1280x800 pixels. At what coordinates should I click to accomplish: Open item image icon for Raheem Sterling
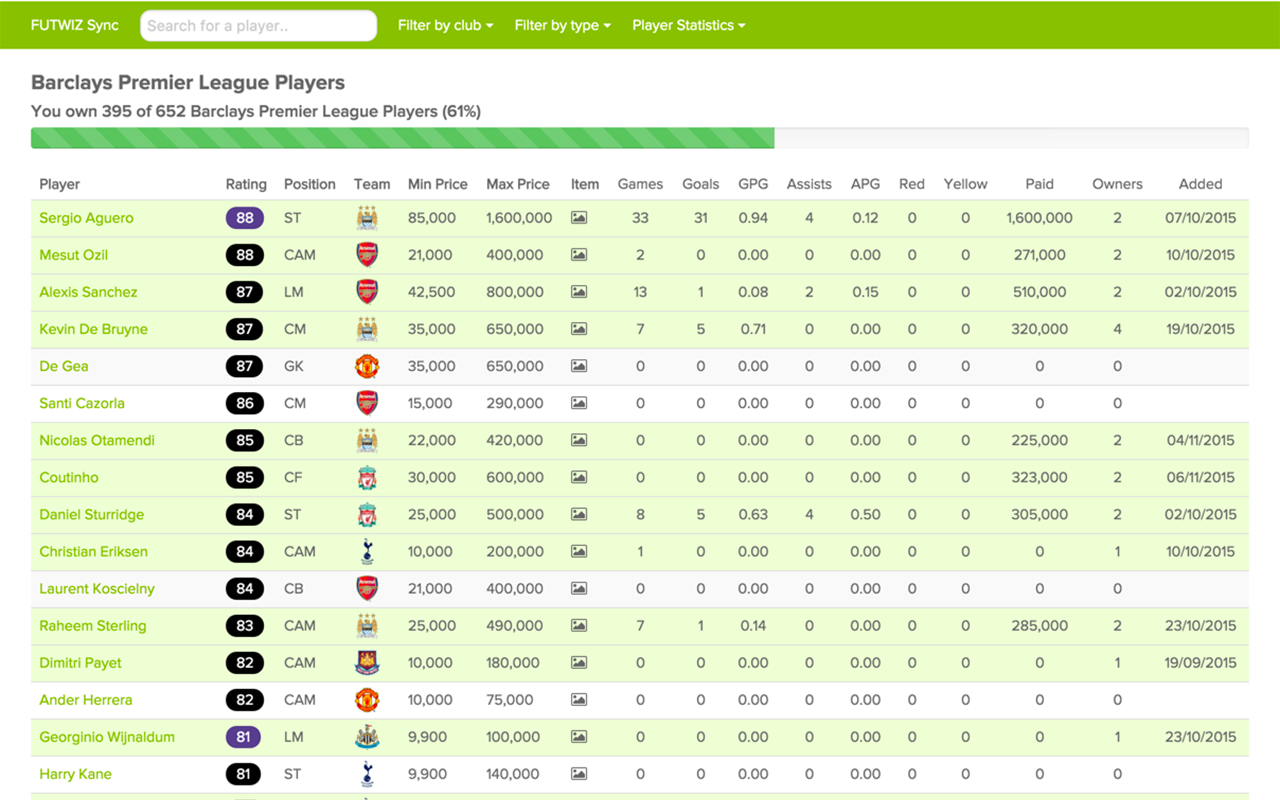pyautogui.click(x=579, y=625)
